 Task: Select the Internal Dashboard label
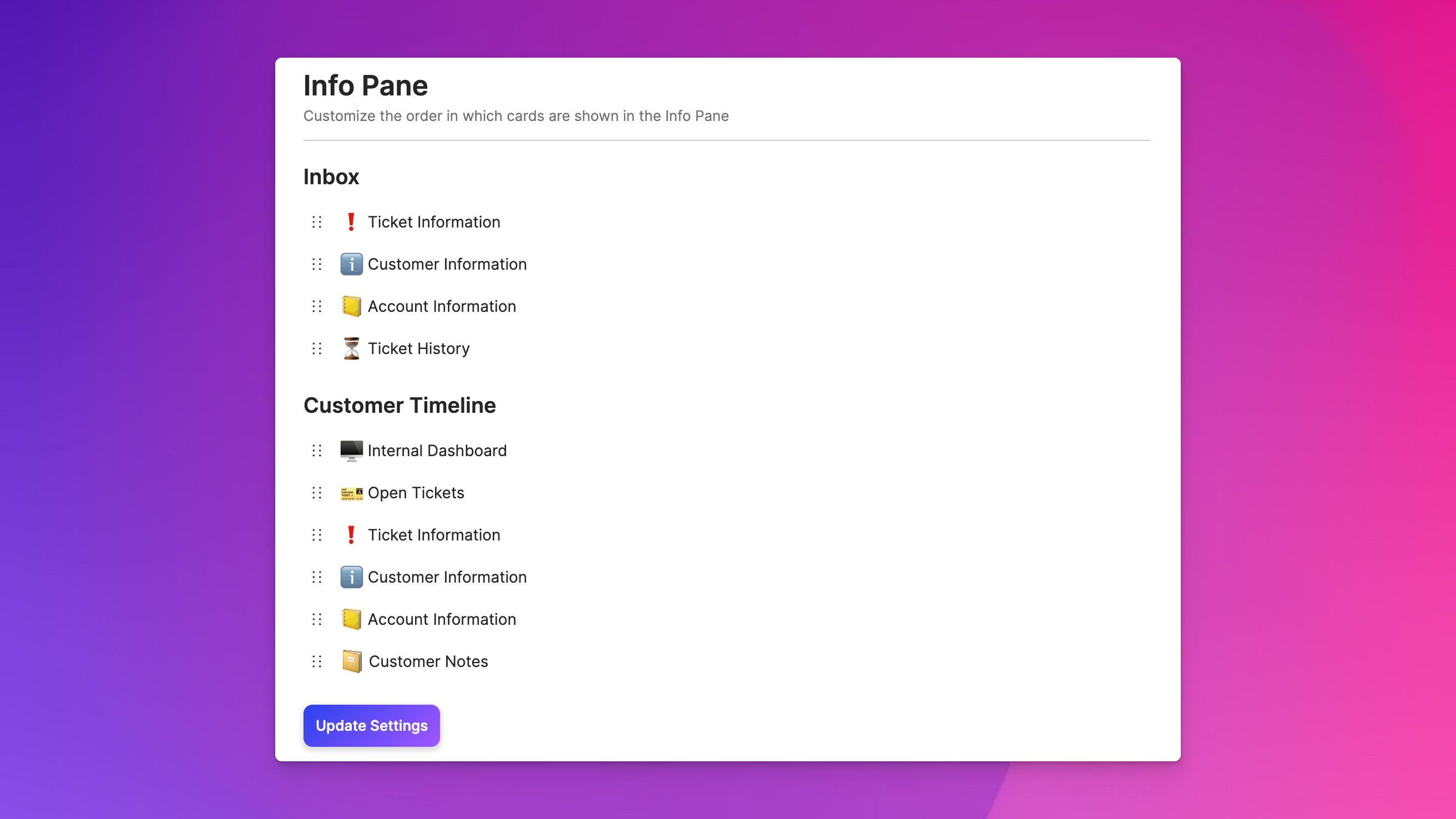[x=437, y=451]
